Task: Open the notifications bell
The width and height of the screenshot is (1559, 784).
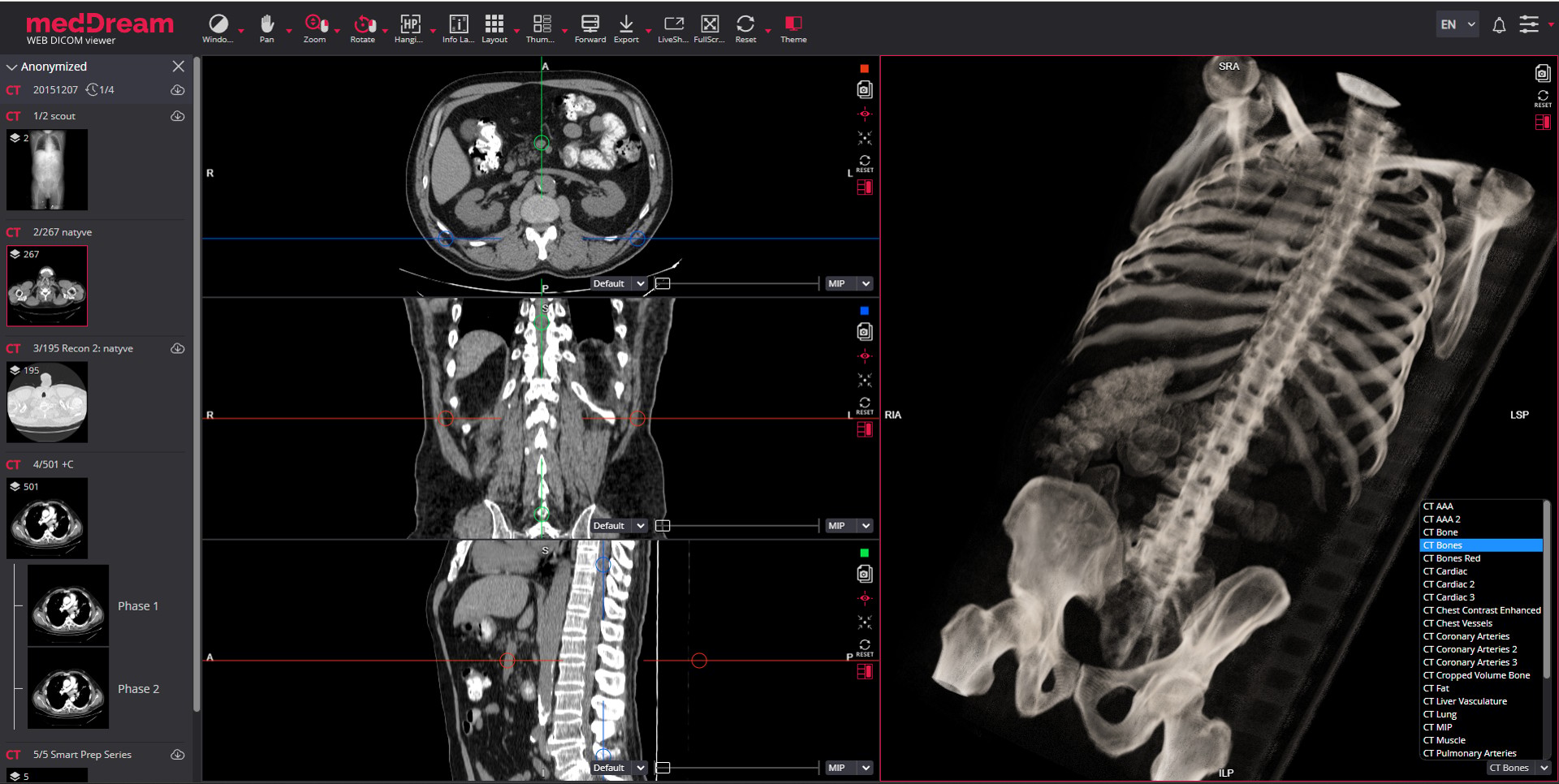Action: click(1499, 25)
